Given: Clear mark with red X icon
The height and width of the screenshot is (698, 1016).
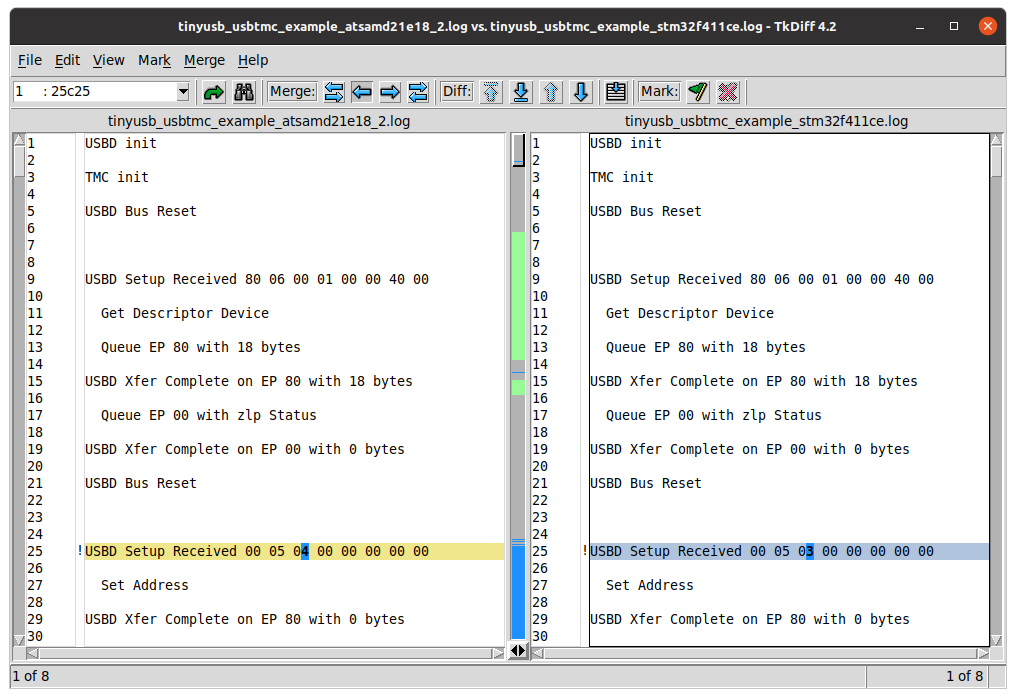Looking at the screenshot, I should pos(728,92).
